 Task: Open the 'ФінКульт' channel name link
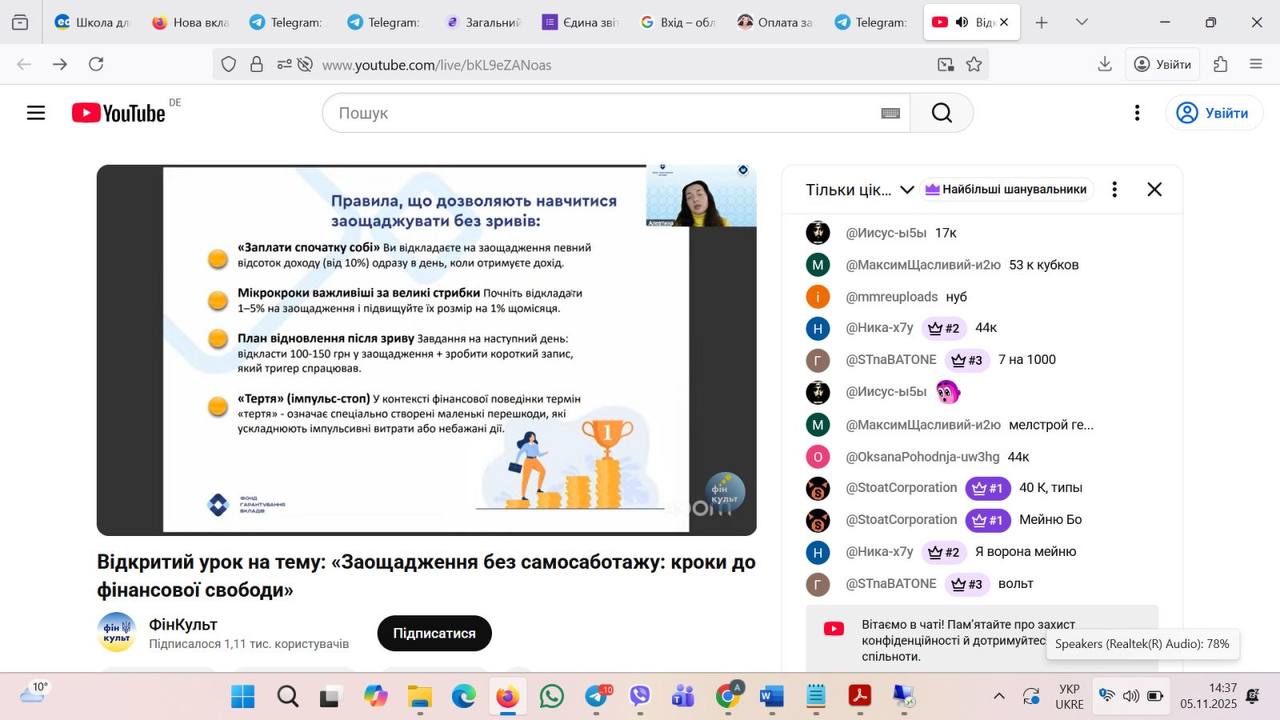(183, 624)
